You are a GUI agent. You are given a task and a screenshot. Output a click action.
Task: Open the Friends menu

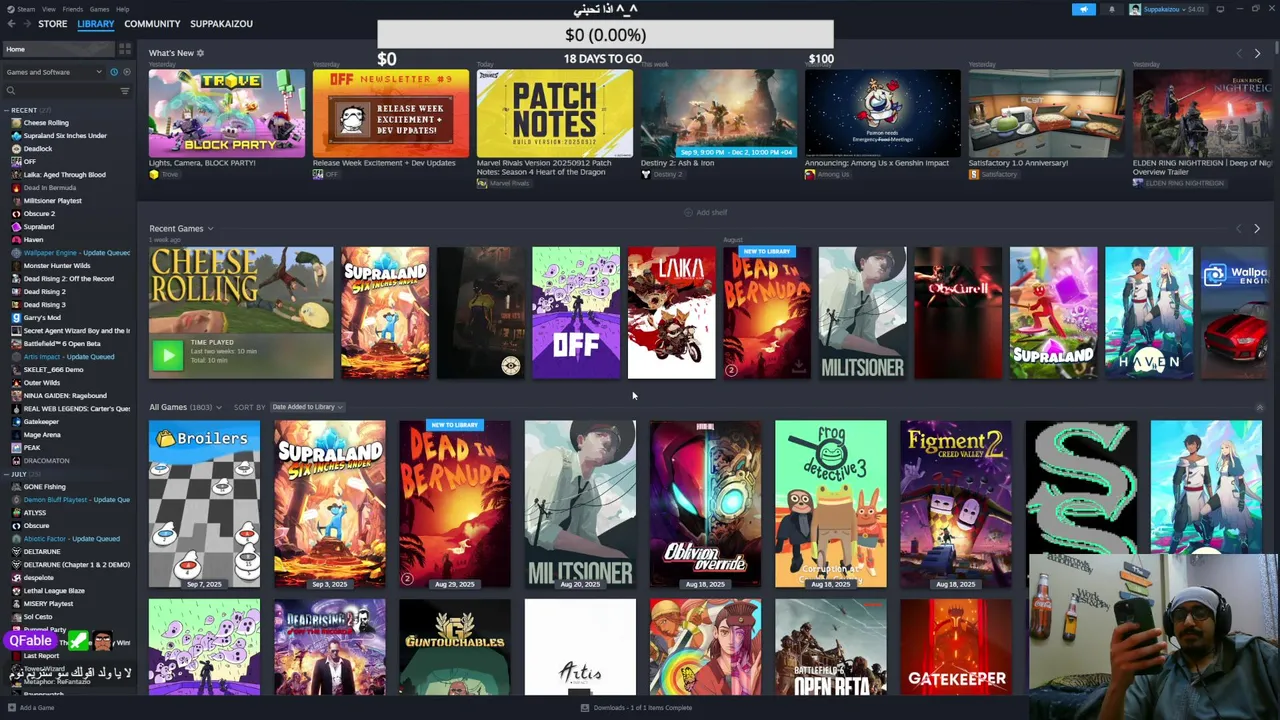point(73,9)
